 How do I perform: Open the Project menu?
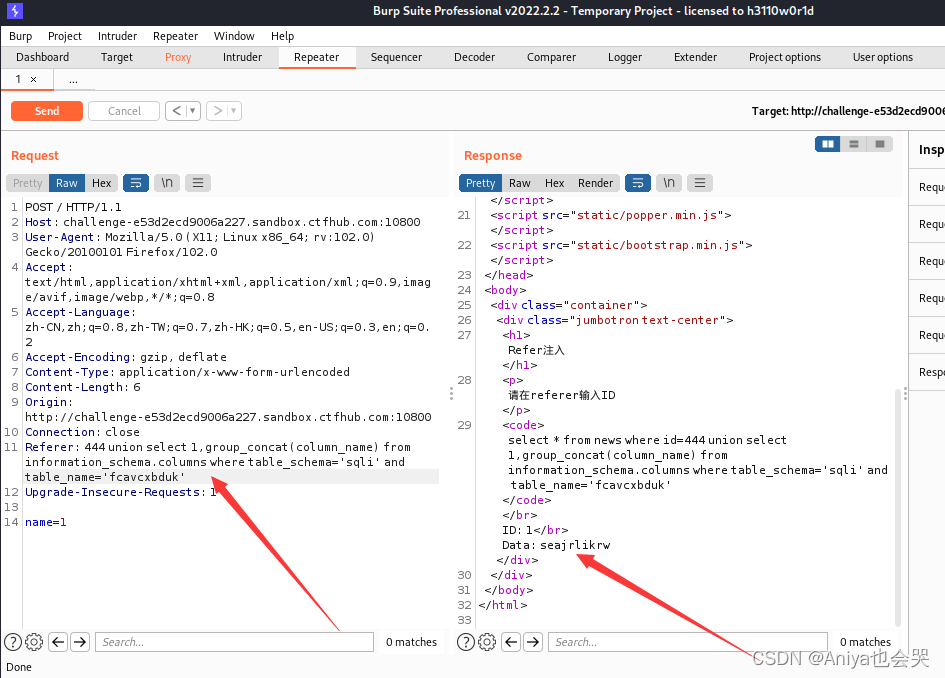click(64, 36)
